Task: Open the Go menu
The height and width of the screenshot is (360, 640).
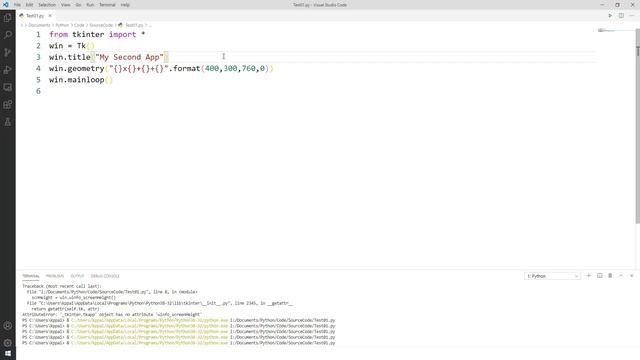Action: (x=78, y=5)
